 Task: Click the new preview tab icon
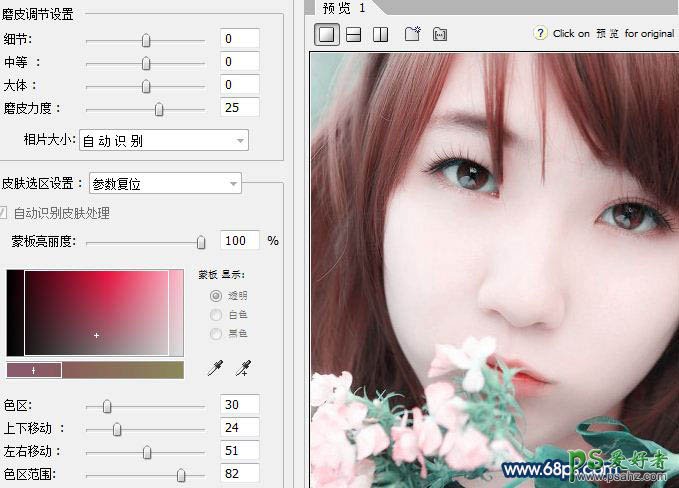pos(411,34)
